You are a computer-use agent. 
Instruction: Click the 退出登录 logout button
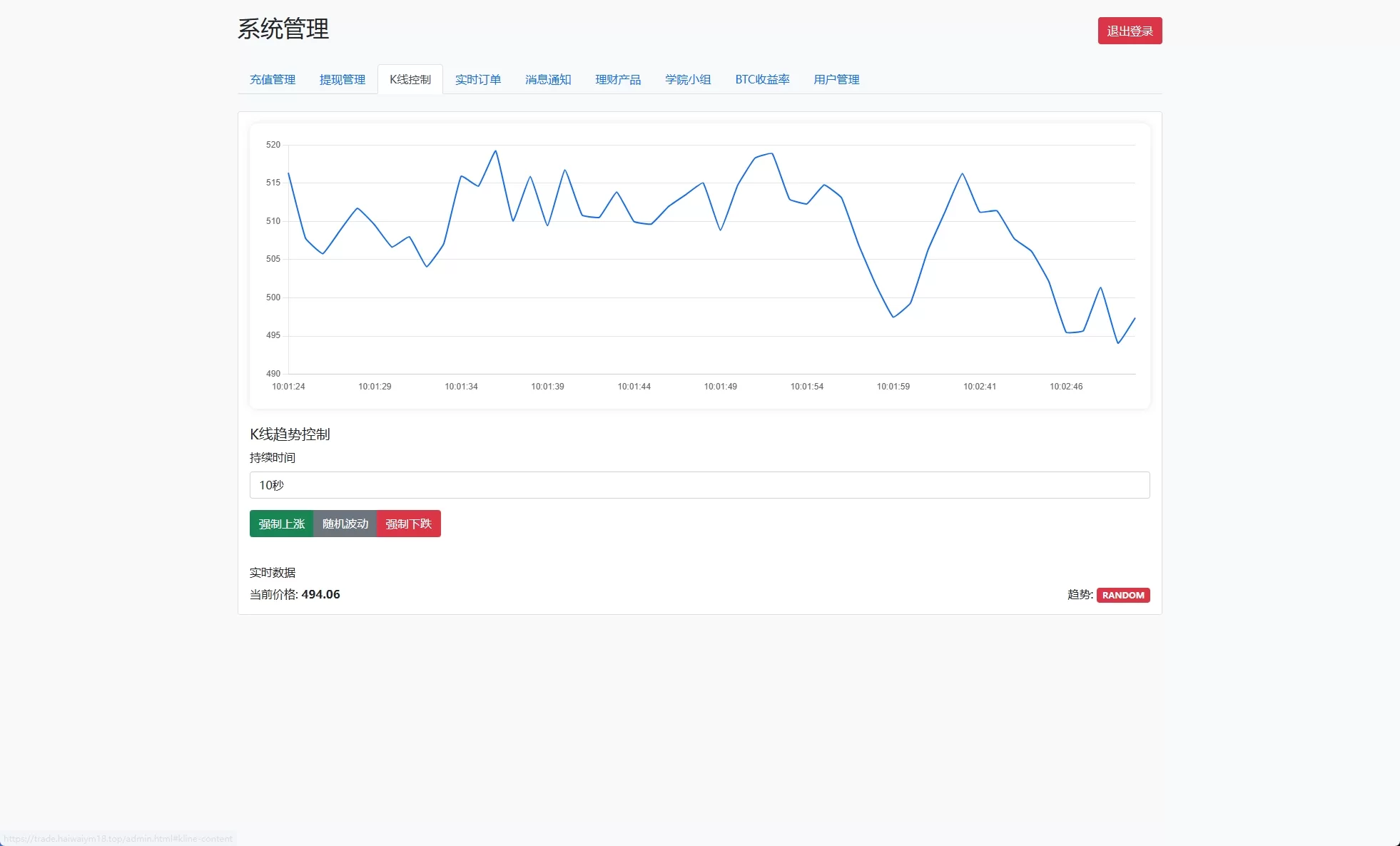click(x=1130, y=31)
